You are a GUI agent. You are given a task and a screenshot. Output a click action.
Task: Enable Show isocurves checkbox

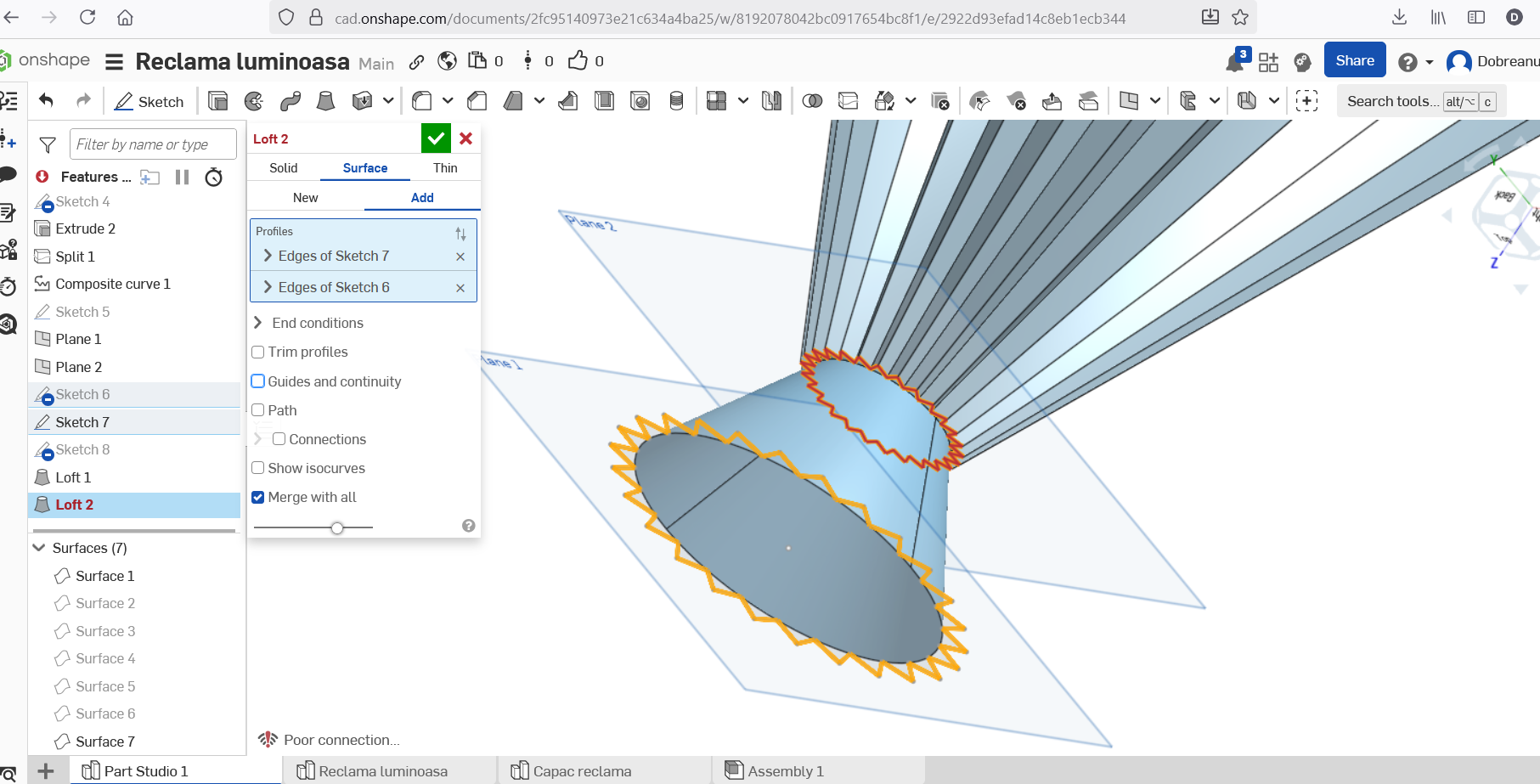258,468
